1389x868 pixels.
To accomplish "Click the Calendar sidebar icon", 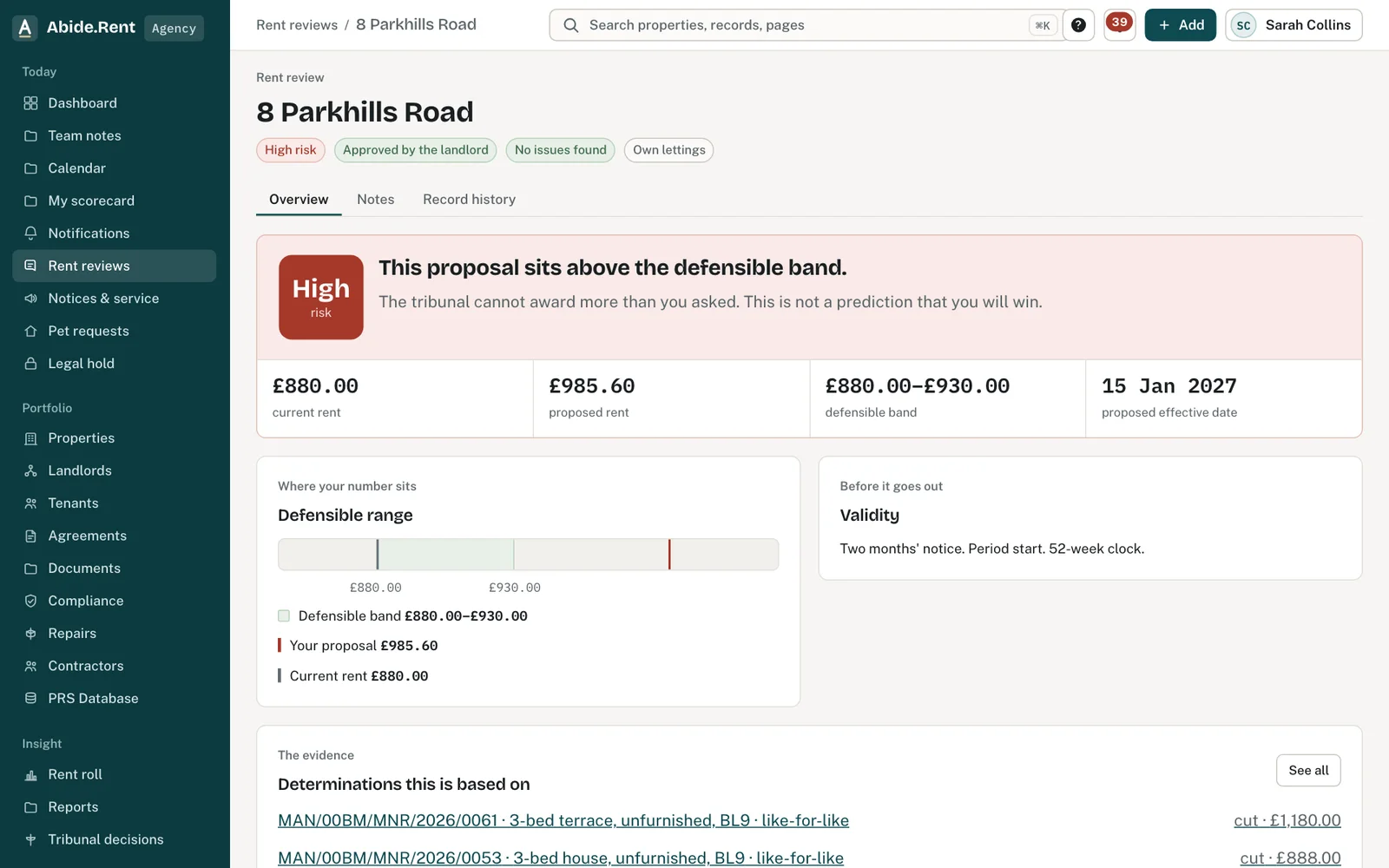I will point(30,168).
